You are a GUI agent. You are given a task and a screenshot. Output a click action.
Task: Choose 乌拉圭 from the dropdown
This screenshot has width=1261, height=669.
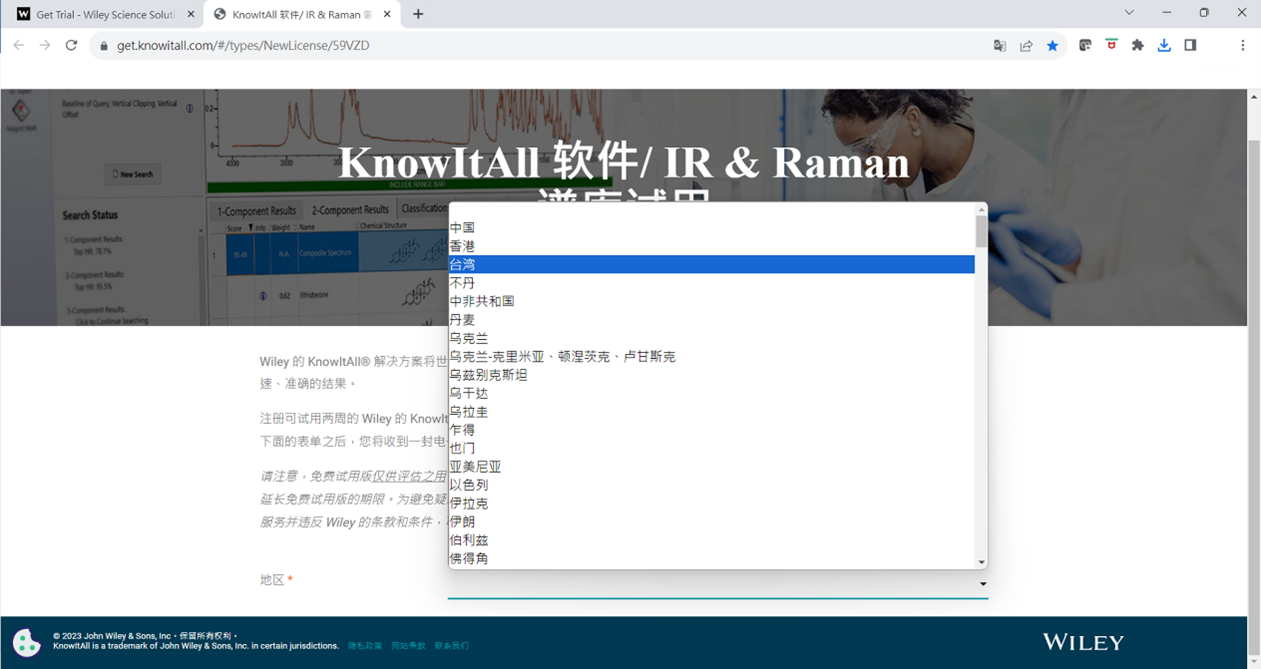pyautogui.click(x=712, y=411)
